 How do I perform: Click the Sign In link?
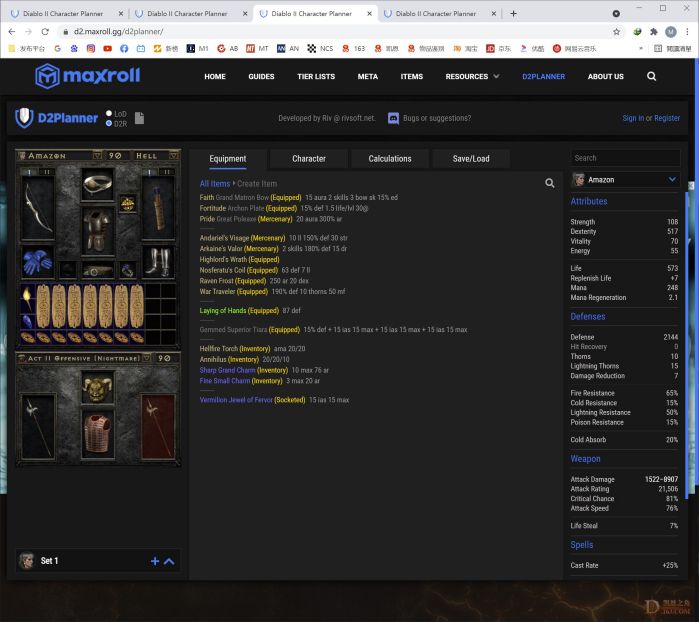click(633, 118)
